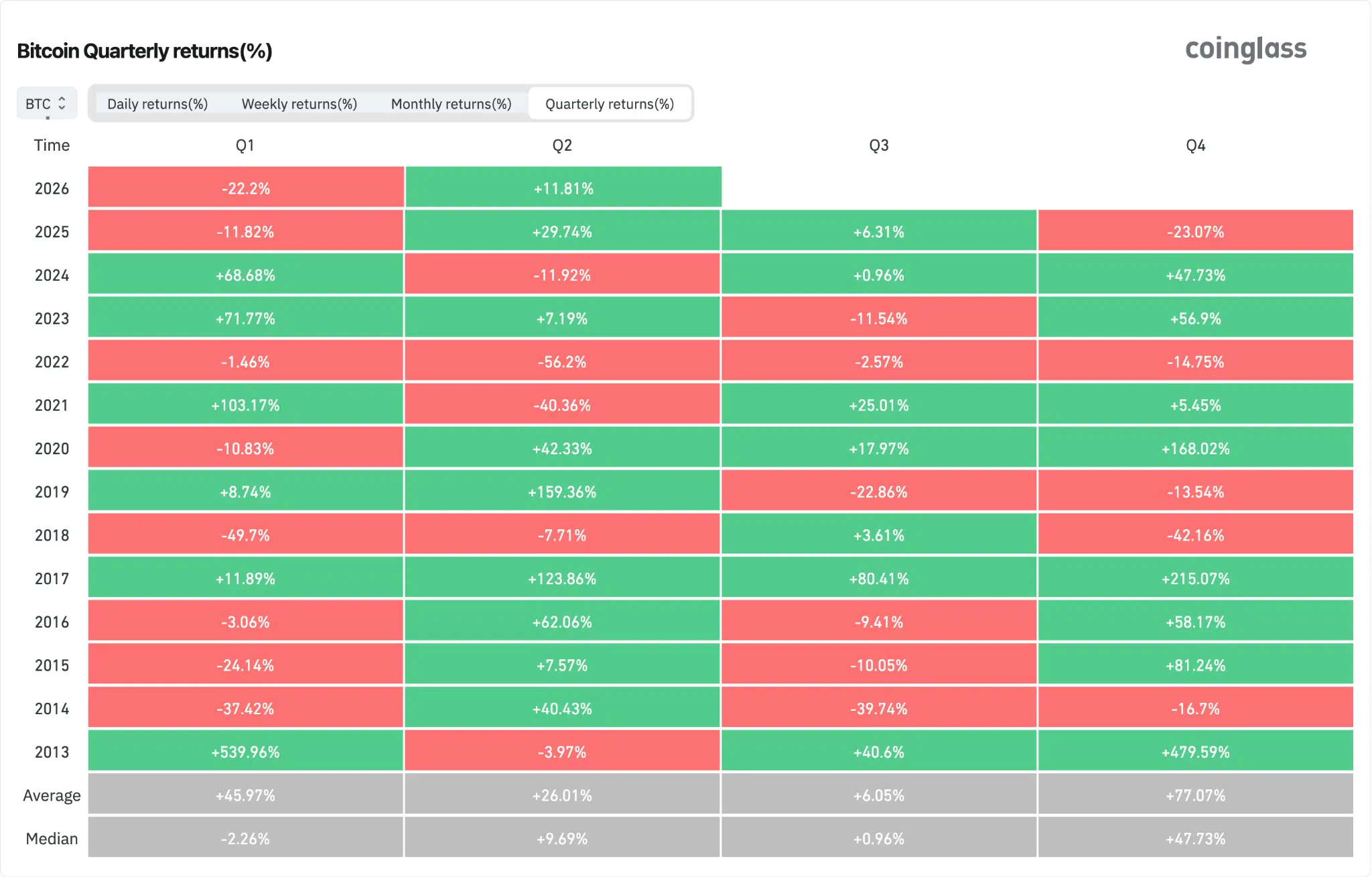Select the 2026 Q1 cell showing -22.2%

point(245,188)
